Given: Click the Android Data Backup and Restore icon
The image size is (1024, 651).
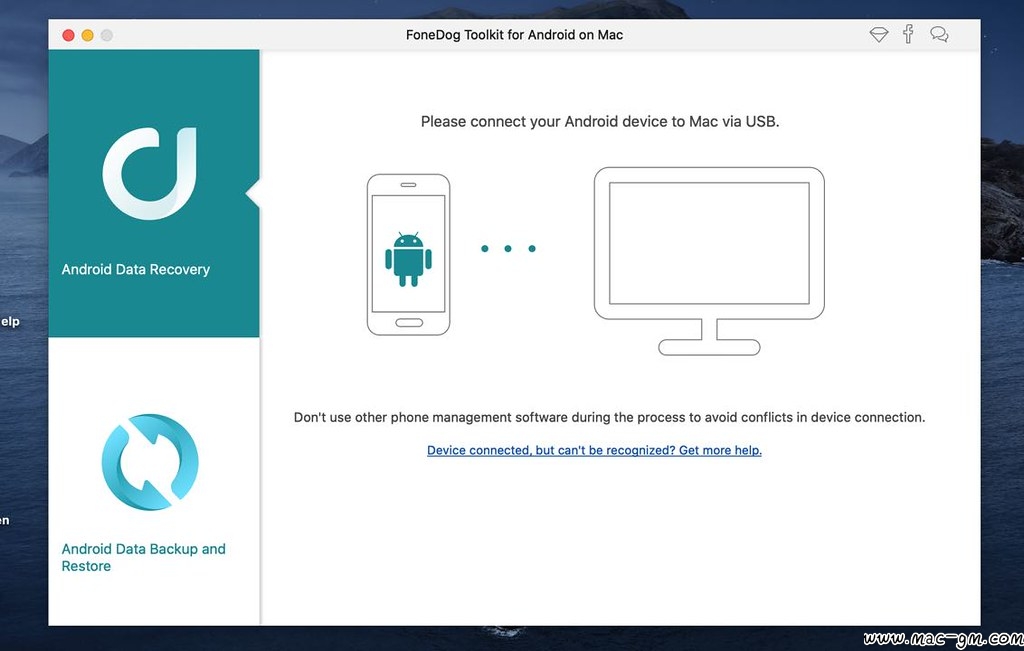Looking at the screenshot, I should tap(150, 462).
